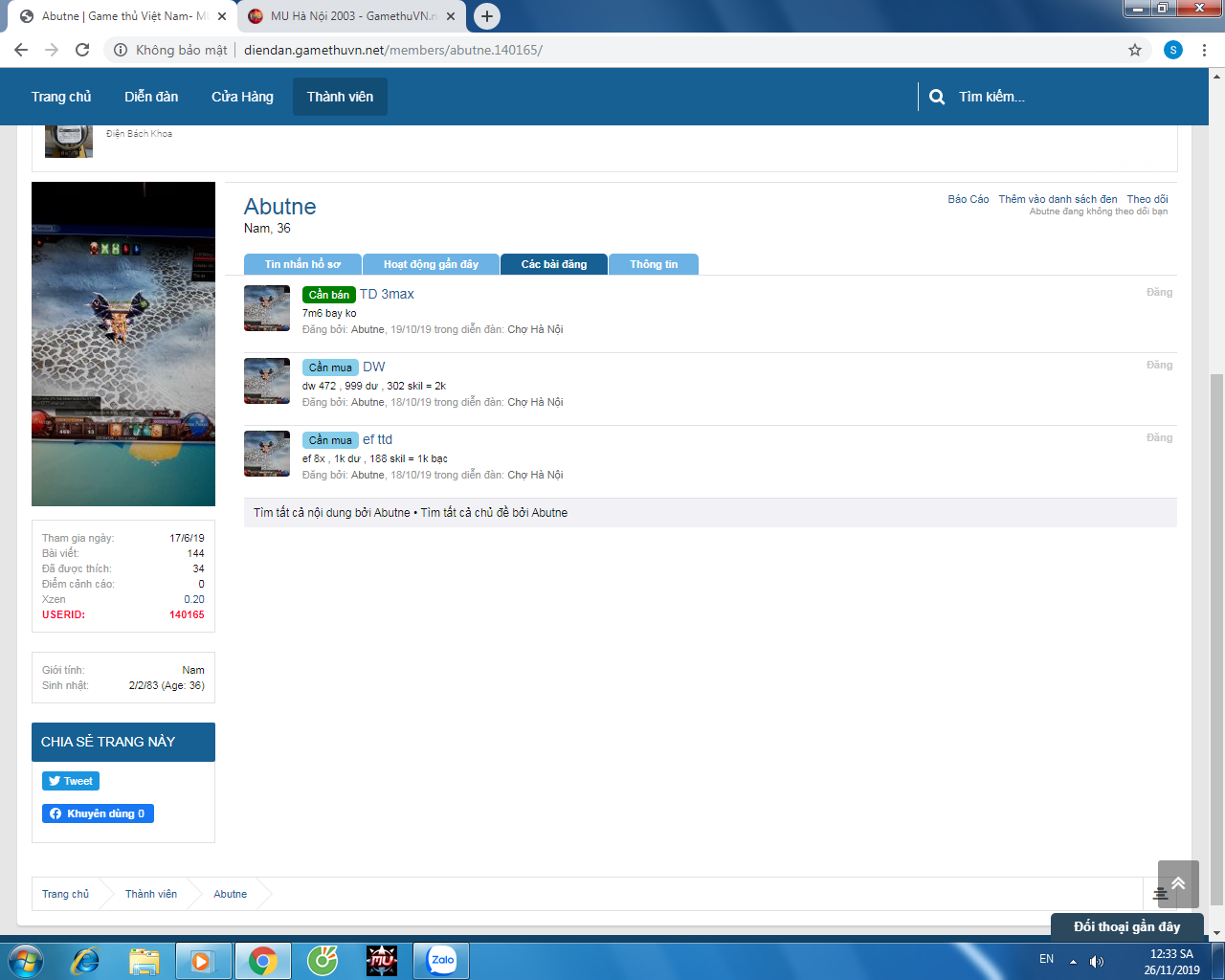Click the scroll-to-top double arrow icon
The height and width of the screenshot is (980, 1225).
[1178, 883]
